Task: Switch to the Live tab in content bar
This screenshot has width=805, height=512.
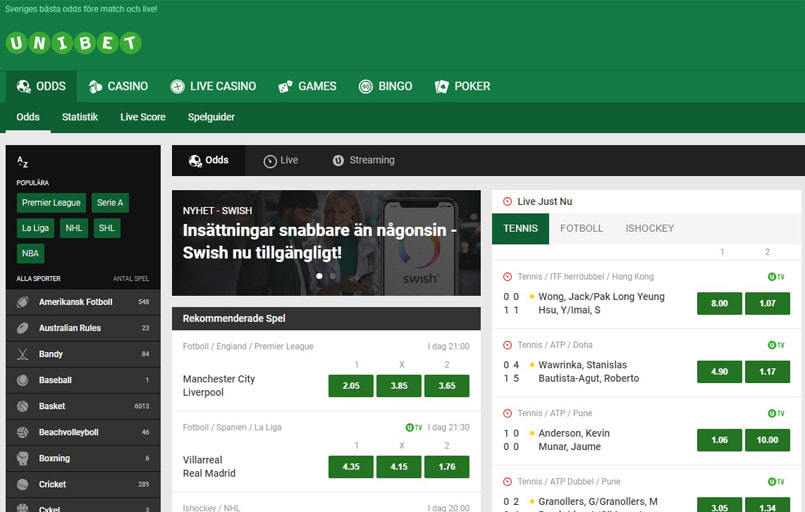Action: 281,160
